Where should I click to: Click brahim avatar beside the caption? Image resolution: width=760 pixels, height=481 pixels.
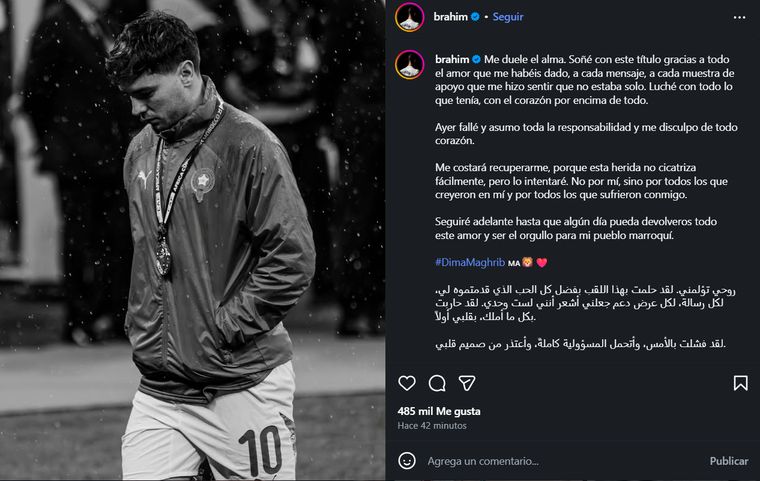(410, 64)
